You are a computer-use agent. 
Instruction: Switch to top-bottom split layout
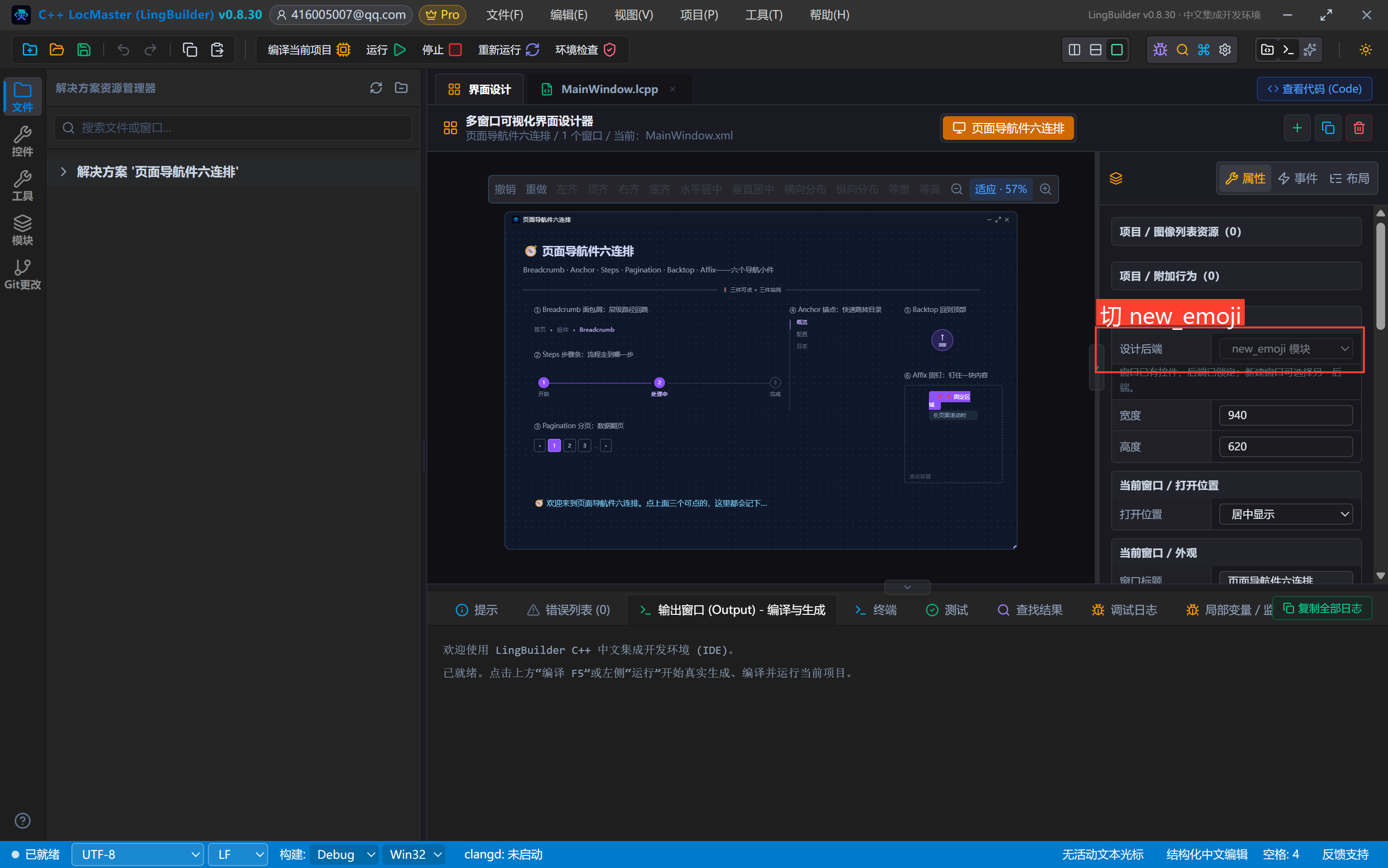(1096, 50)
